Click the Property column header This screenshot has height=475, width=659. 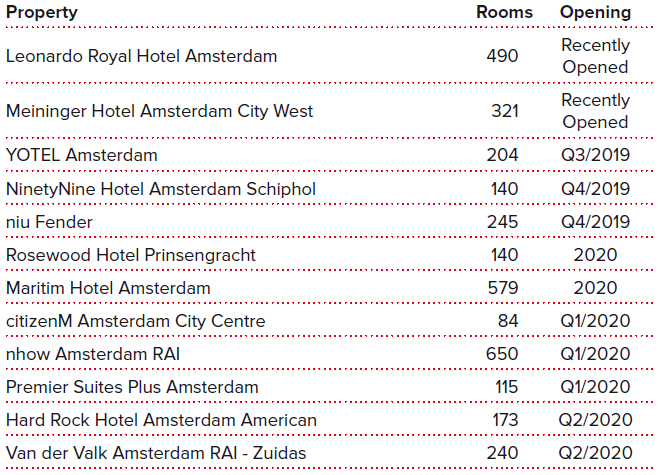pyautogui.click(x=42, y=12)
